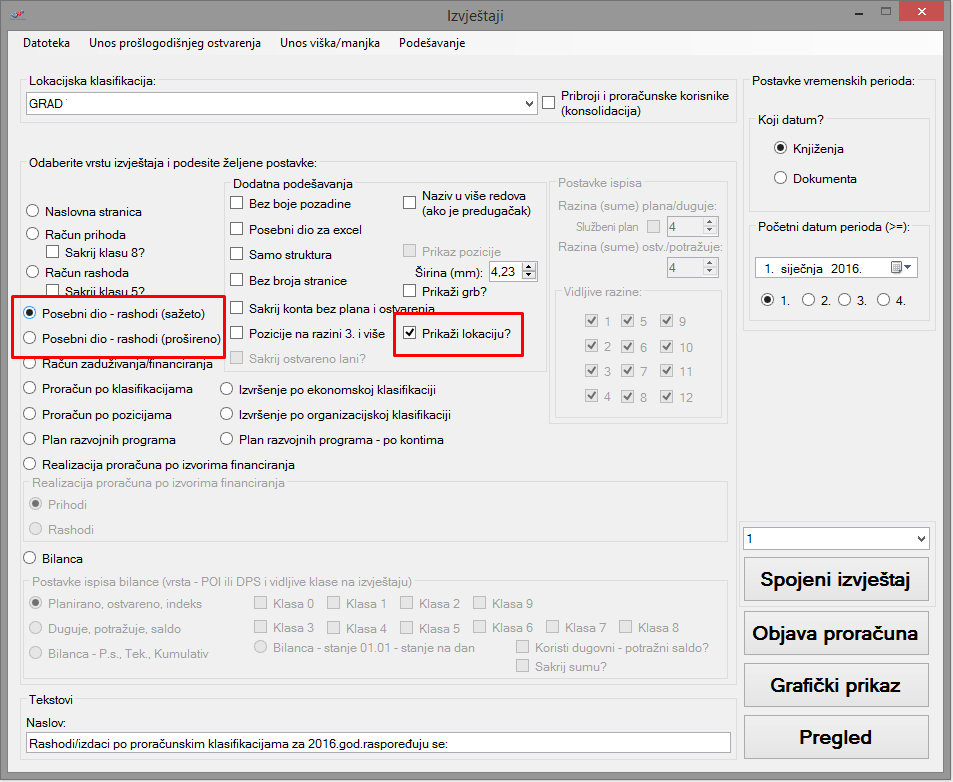Enable Bez boje pozadine option

pyautogui.click(x=237, y=204)
